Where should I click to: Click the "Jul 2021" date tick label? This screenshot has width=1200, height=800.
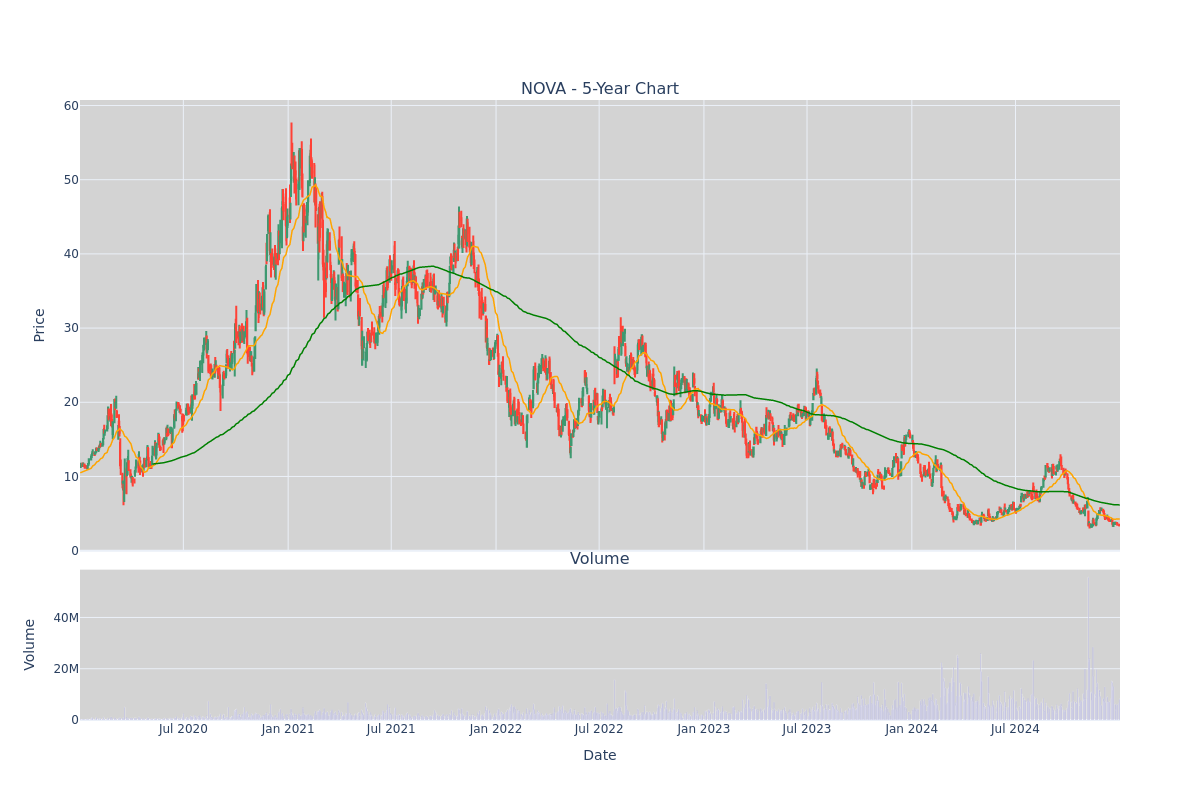(391, 729)
